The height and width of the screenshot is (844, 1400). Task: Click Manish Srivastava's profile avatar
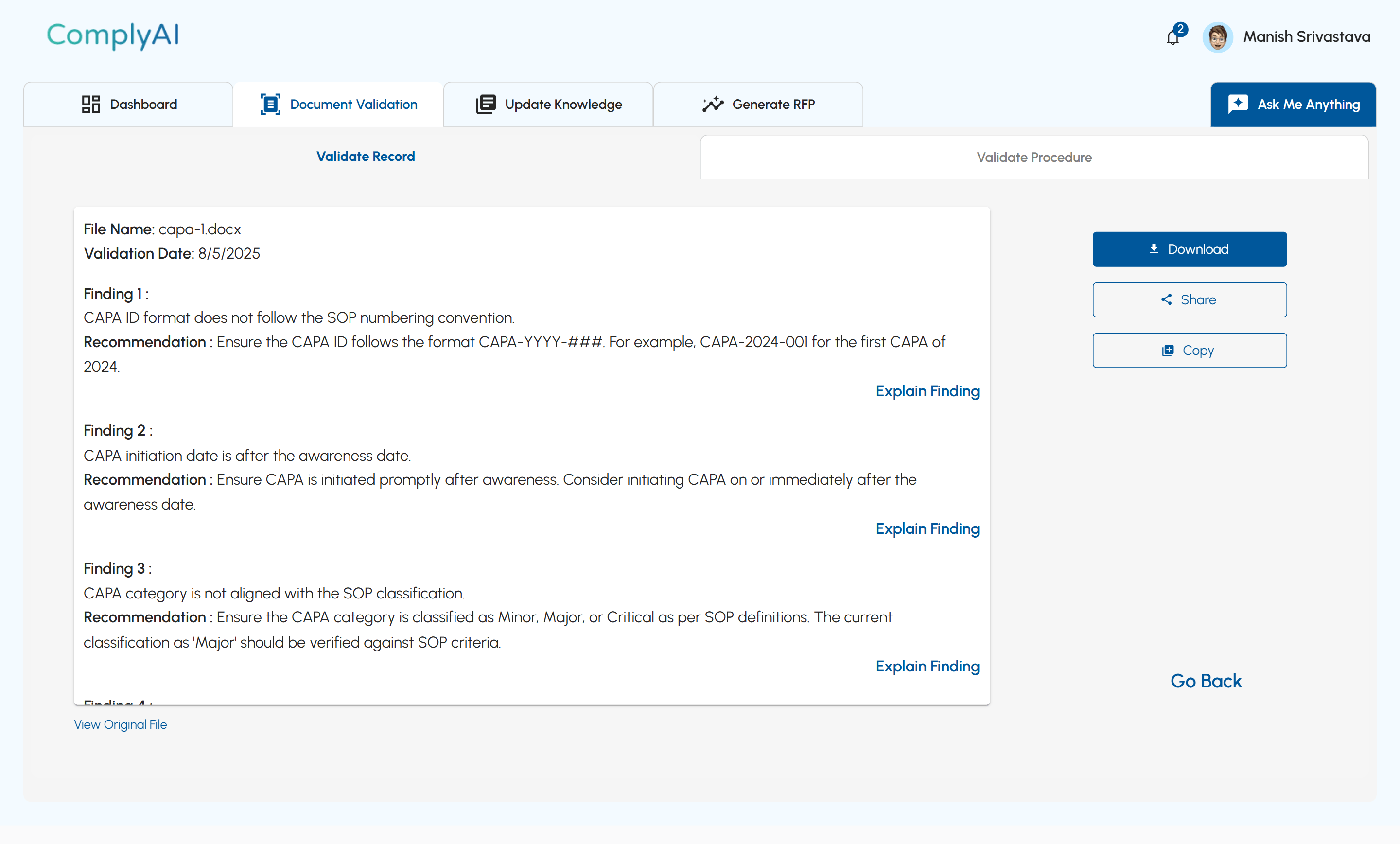1218,37
